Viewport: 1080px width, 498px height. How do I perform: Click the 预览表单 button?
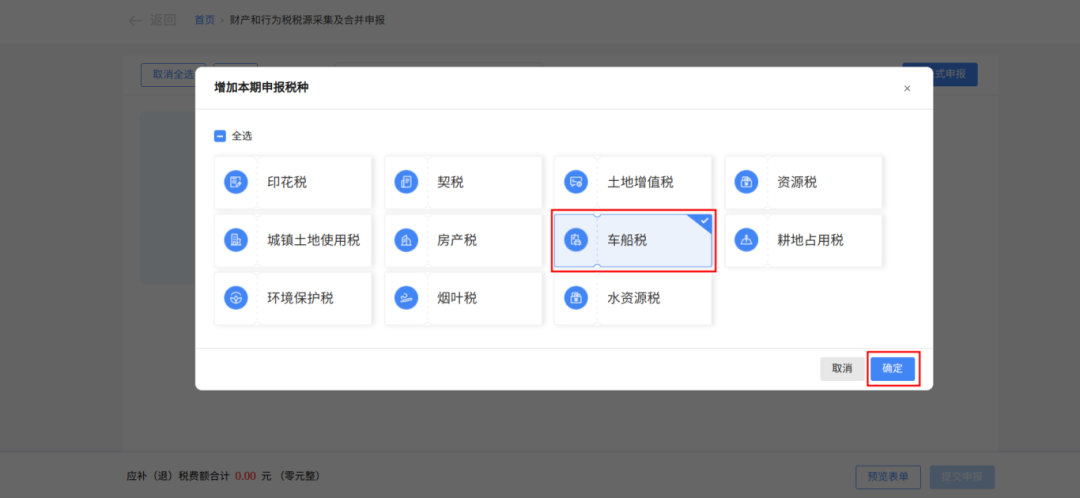click(x=888, y=477)
